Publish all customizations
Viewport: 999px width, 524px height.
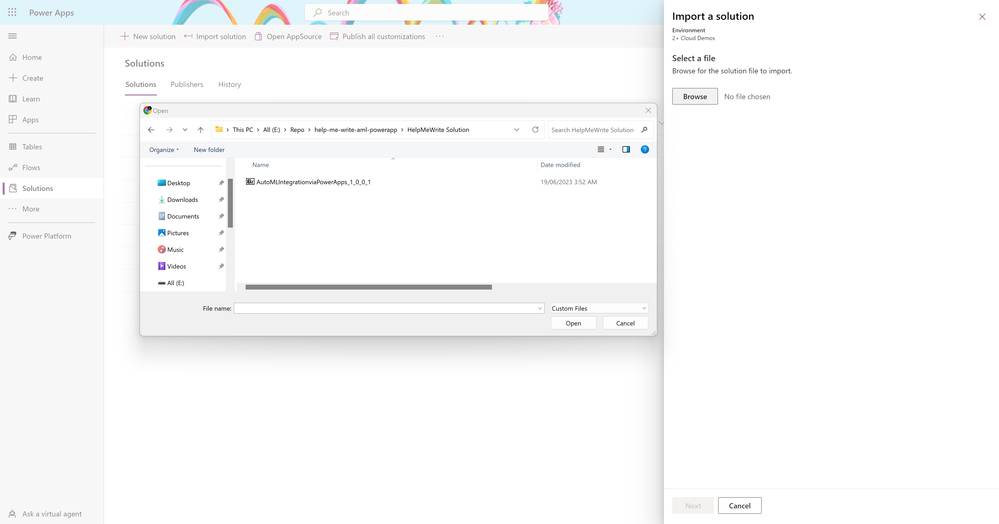click(x=377, y=36)
